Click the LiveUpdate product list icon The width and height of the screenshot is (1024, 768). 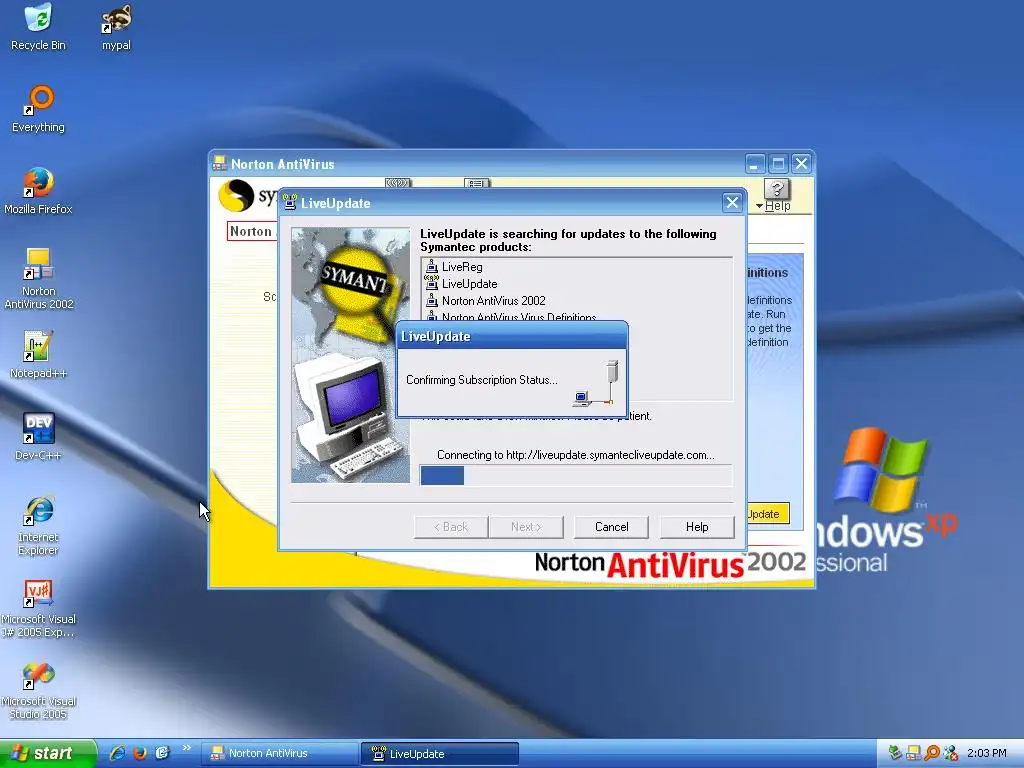(431, 283)
